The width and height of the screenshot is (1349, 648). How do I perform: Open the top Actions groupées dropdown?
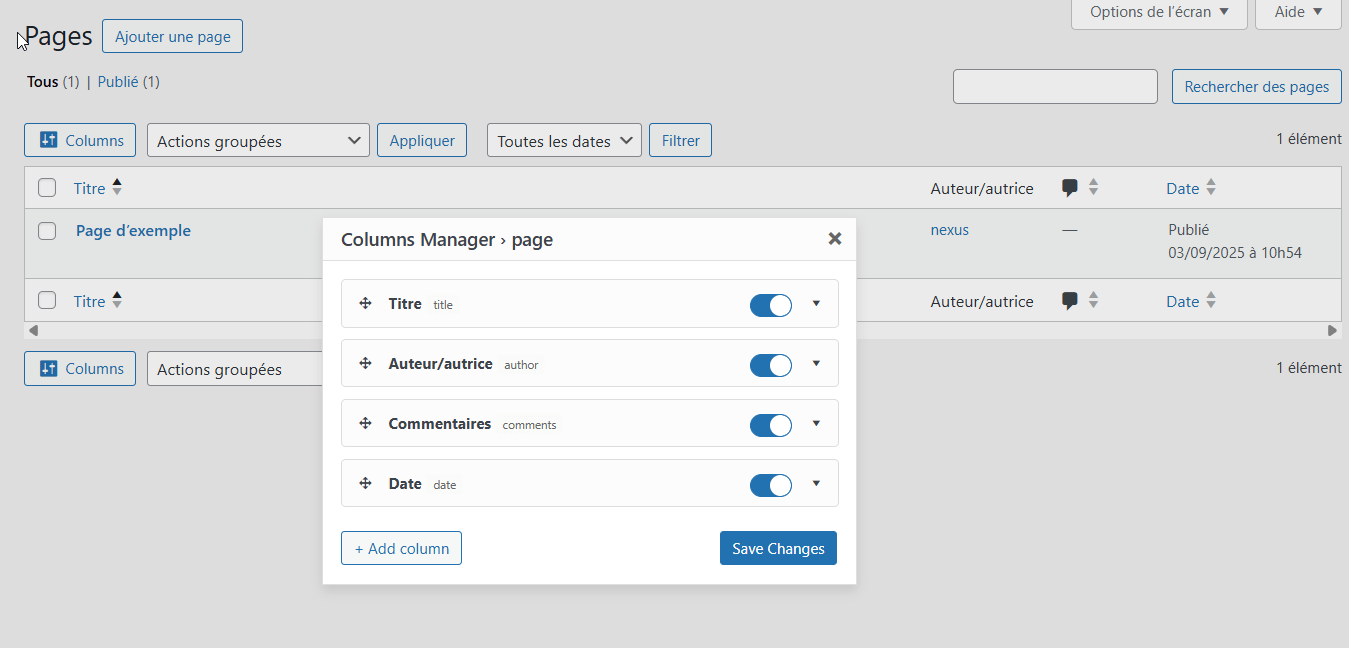pos(258,140)
